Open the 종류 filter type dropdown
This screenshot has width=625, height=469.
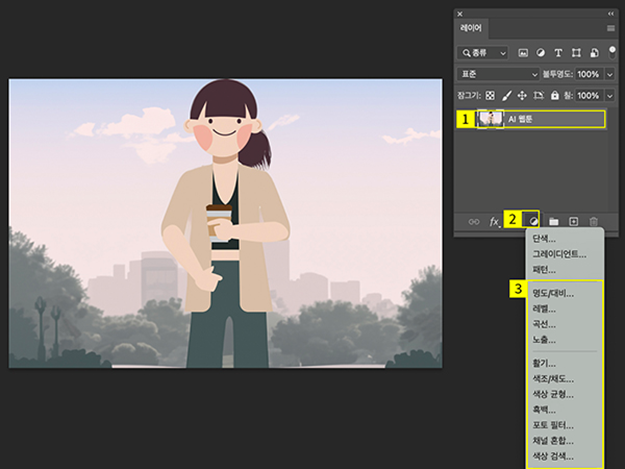coord(482,53)
